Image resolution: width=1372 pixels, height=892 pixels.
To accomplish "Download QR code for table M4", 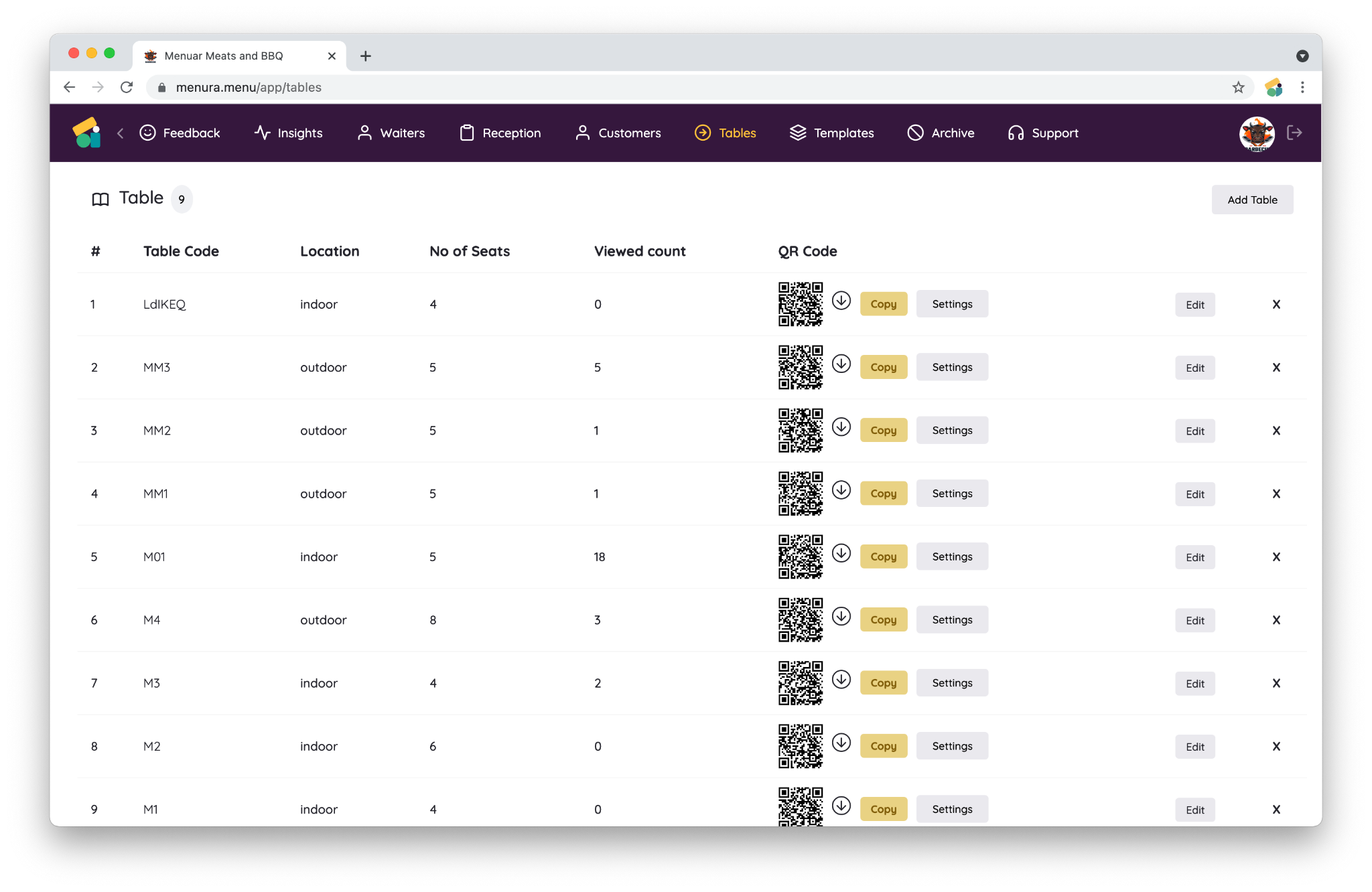I will pyautogui.click(x=841, y=616).
